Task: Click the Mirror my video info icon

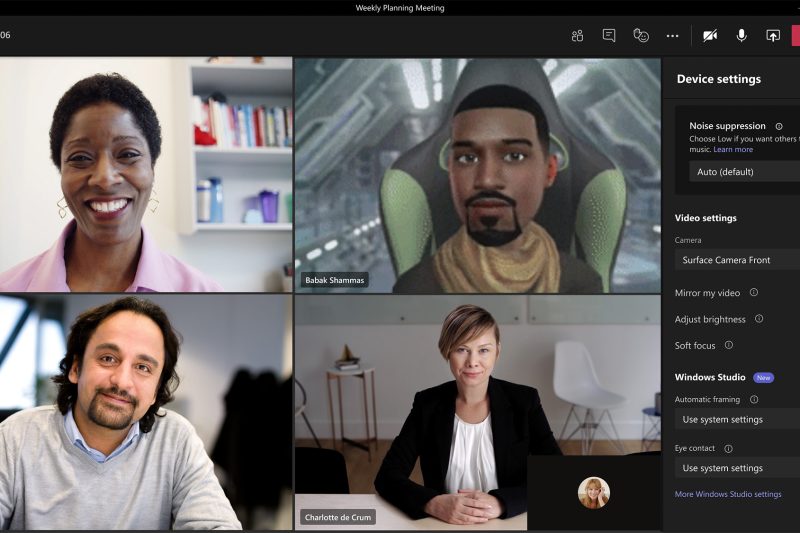Action: click(x=754, y=292)
